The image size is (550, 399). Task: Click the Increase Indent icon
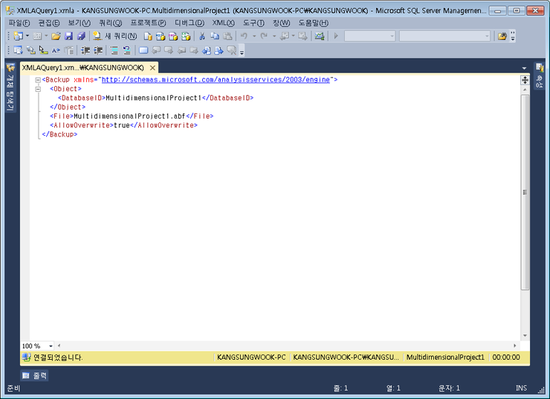(98, 50)
